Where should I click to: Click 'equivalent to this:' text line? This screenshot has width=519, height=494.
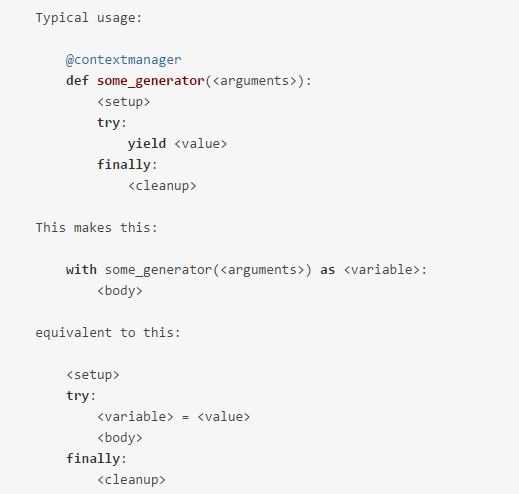point(108,333)
